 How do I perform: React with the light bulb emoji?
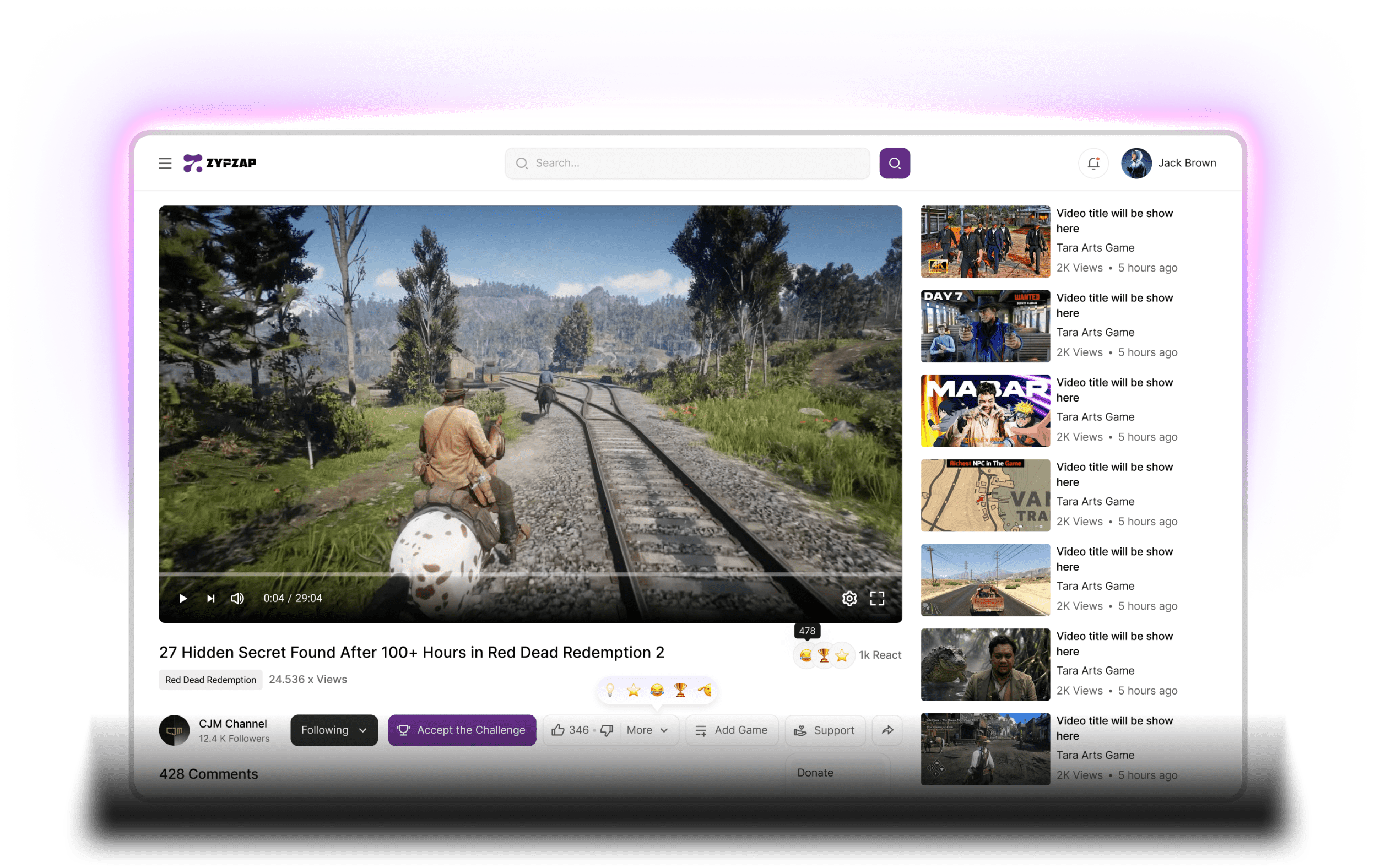(x=610, y=691)
